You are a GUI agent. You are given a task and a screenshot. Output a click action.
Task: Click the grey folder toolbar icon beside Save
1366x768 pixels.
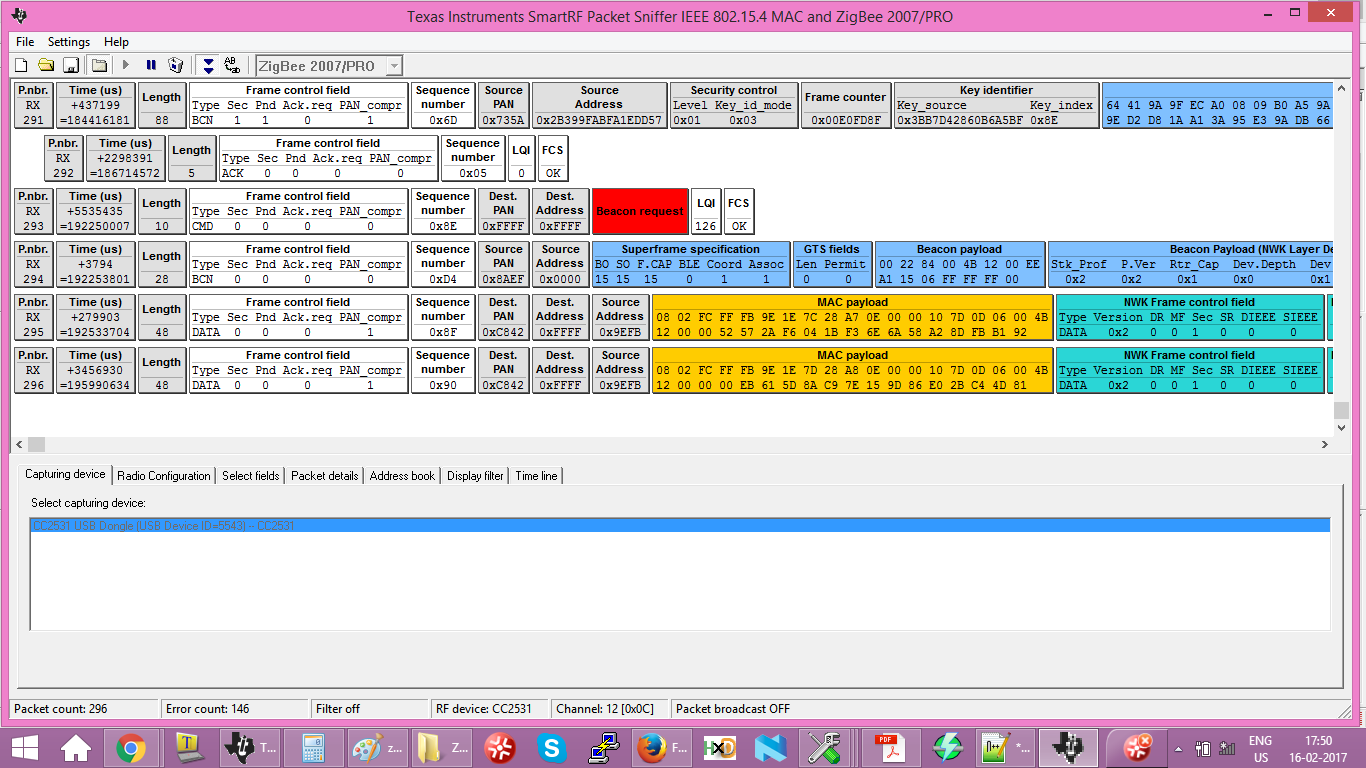point(99,65)
